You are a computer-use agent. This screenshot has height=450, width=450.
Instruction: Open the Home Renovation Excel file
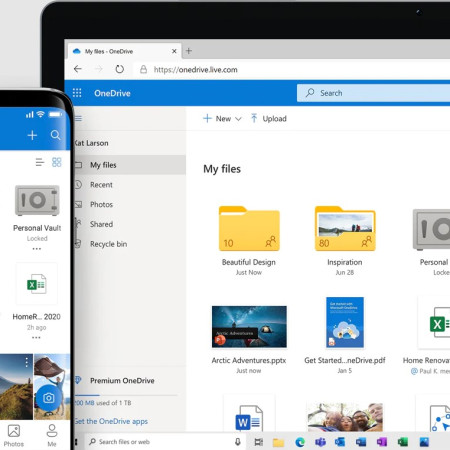(x=434, y=322)
